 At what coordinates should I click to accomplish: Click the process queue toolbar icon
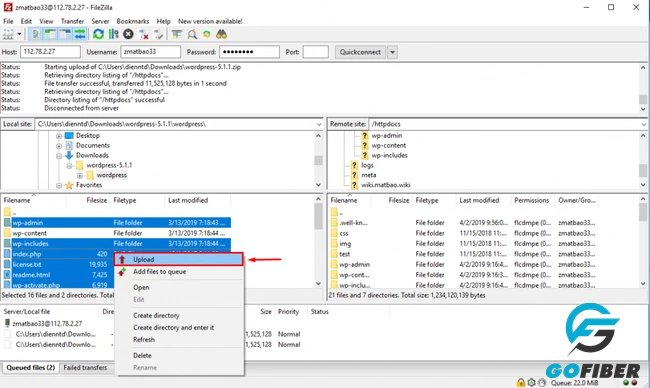pos(113,34)
